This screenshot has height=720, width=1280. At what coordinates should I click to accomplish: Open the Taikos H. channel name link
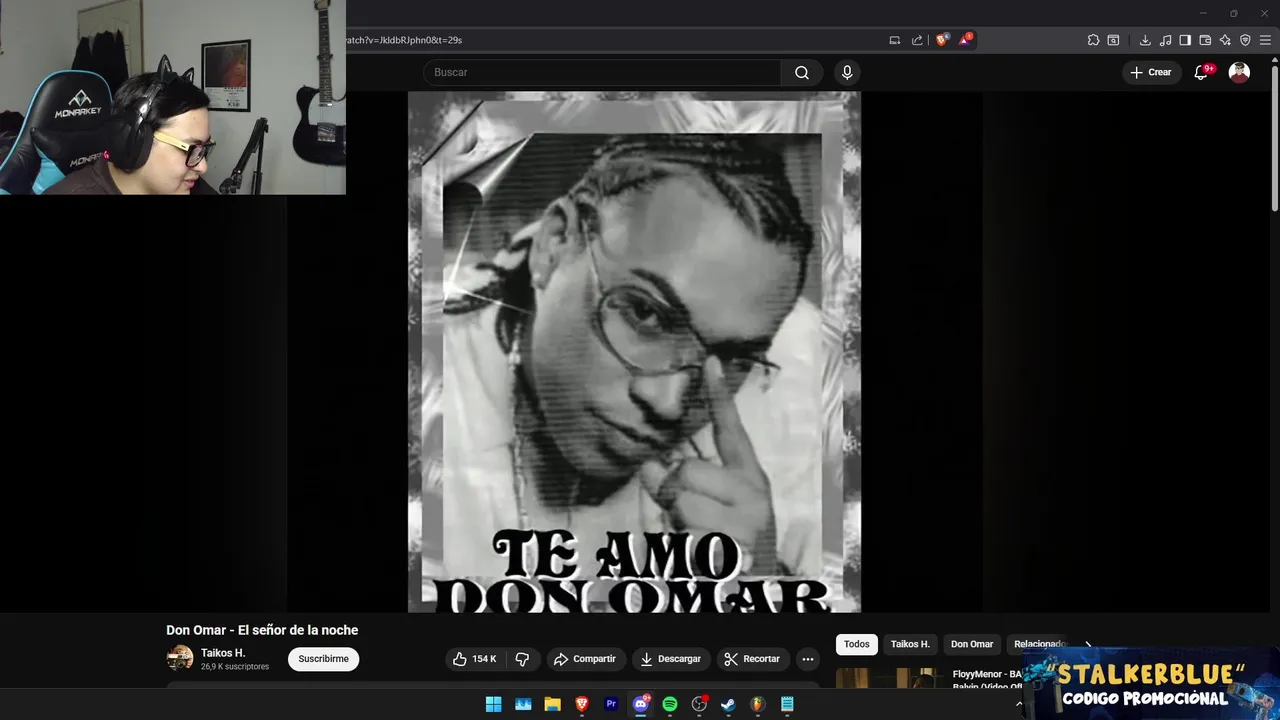pos(223,653)
